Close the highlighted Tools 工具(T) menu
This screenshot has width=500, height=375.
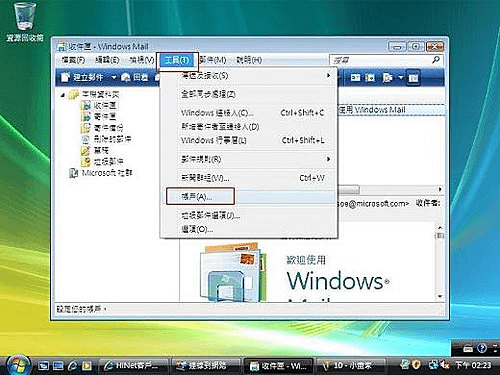(177, 60)
